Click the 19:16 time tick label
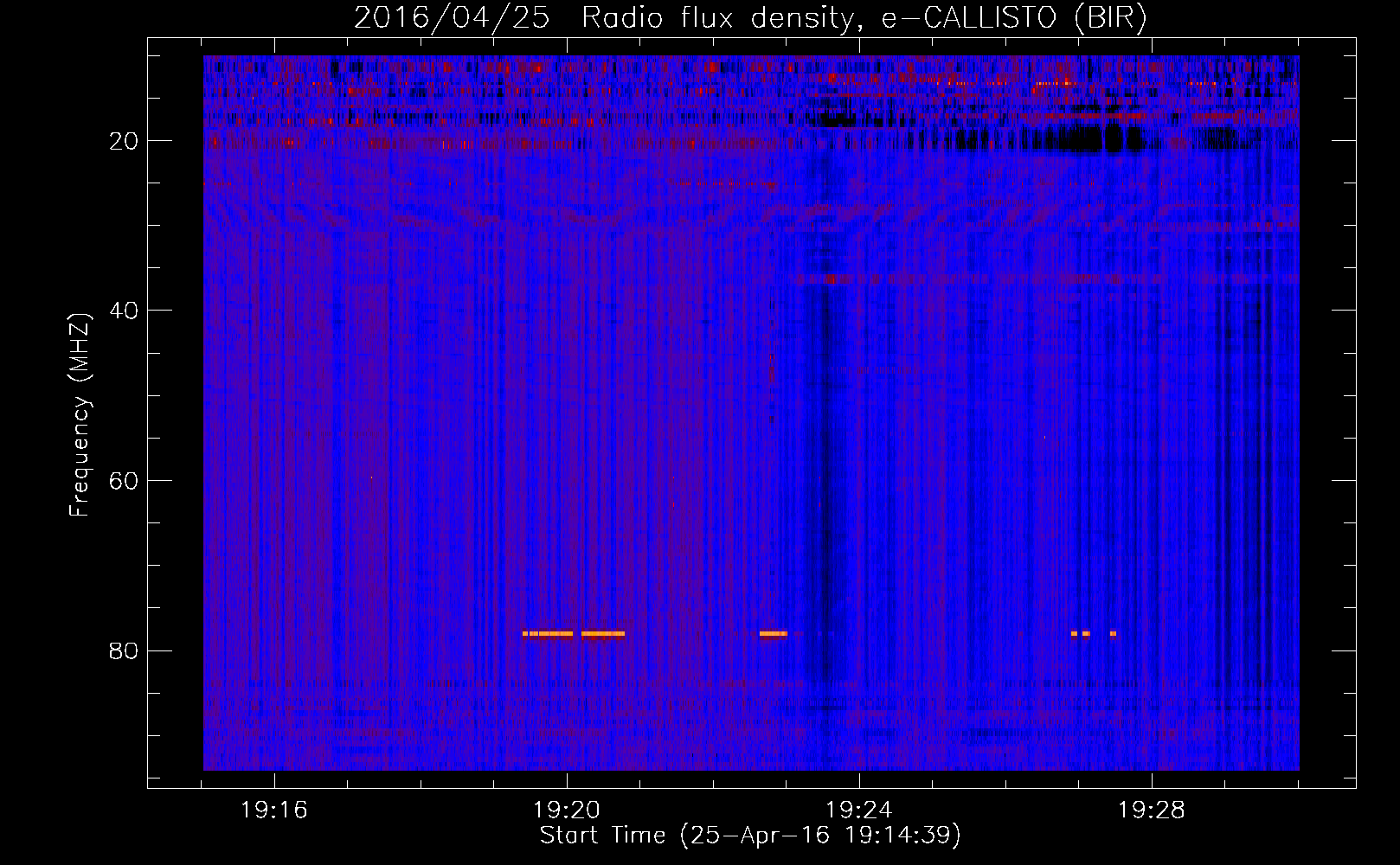This screenshot has width=1400, height=865. 274,811
